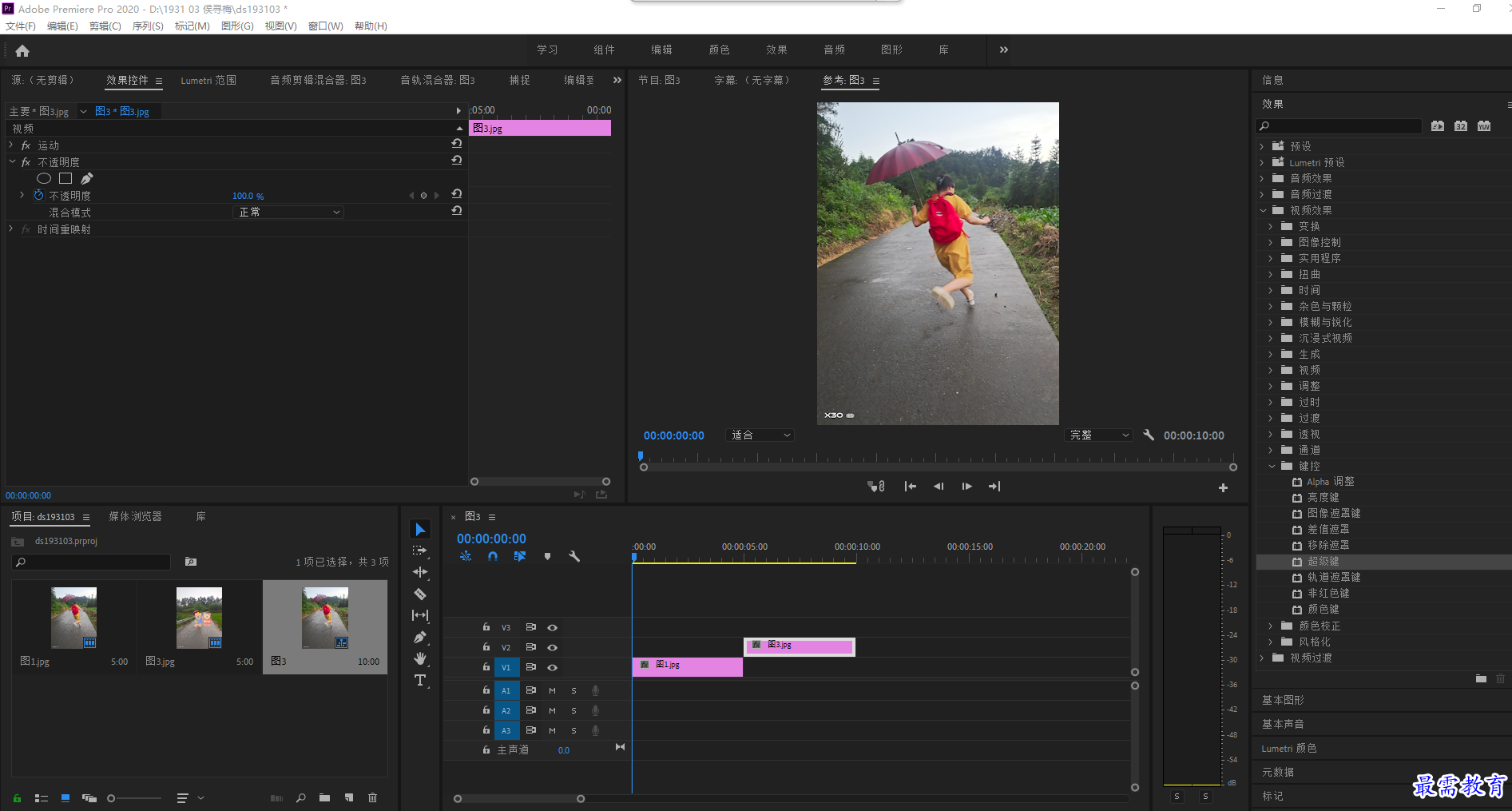Open the 序列(S) menu
The width and height of the screenshot is (1512, 811).
click(x=148, y=26)
